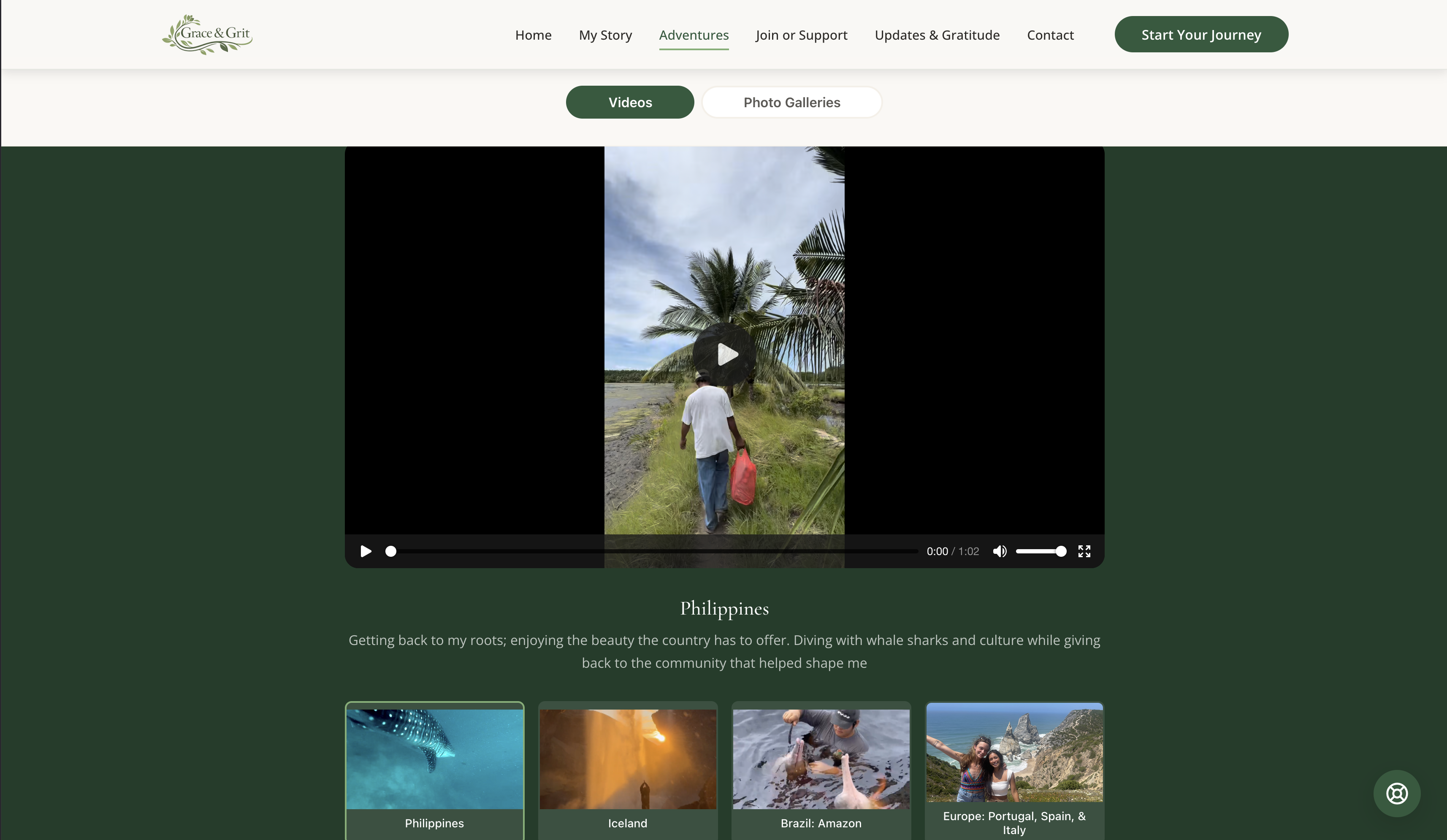This screenshot has height=840, width=1447.
Task: Open the Adventures nav link
Action: click(x=694, y=35)
